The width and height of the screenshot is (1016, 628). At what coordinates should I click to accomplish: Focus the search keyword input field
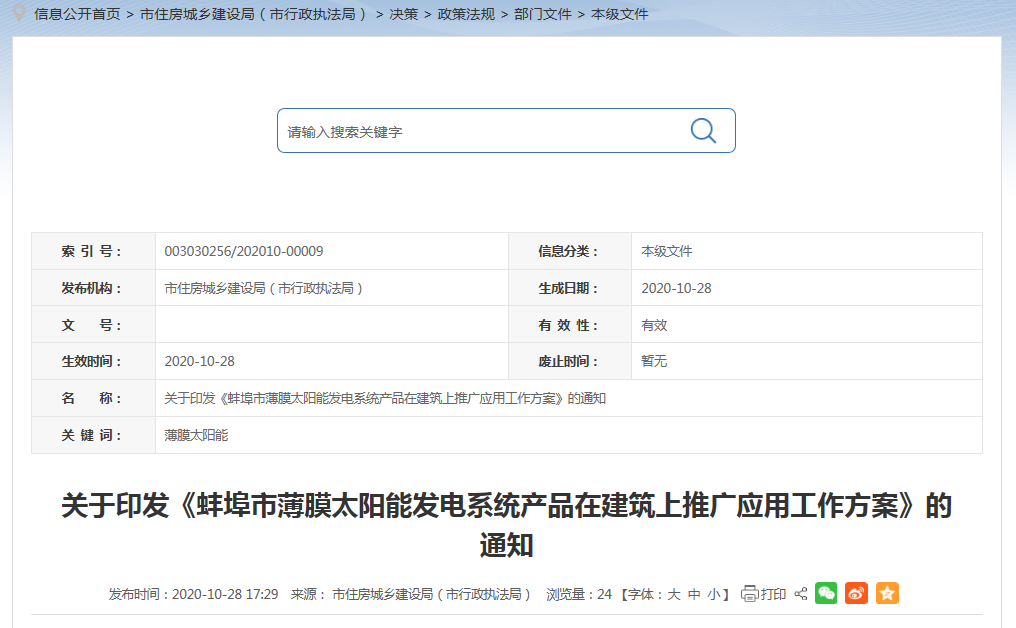pyautogui.click(x=480, y=131)
